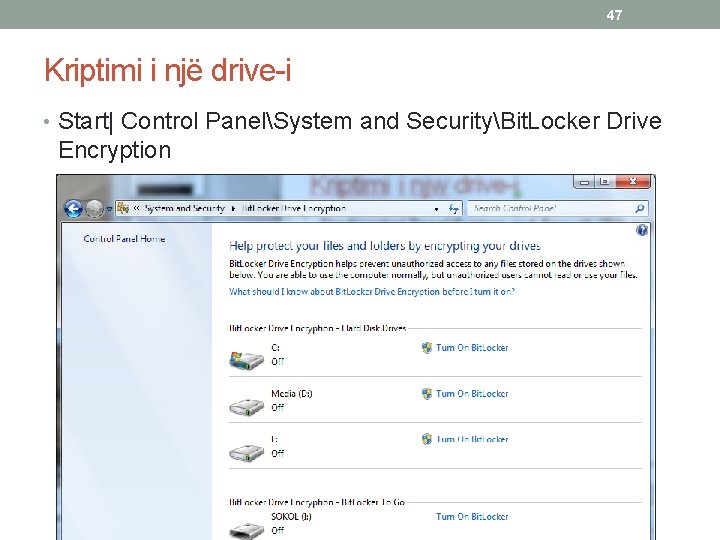Click the shield icon beside C: Turn On BitLocker

tap(427, 348)
